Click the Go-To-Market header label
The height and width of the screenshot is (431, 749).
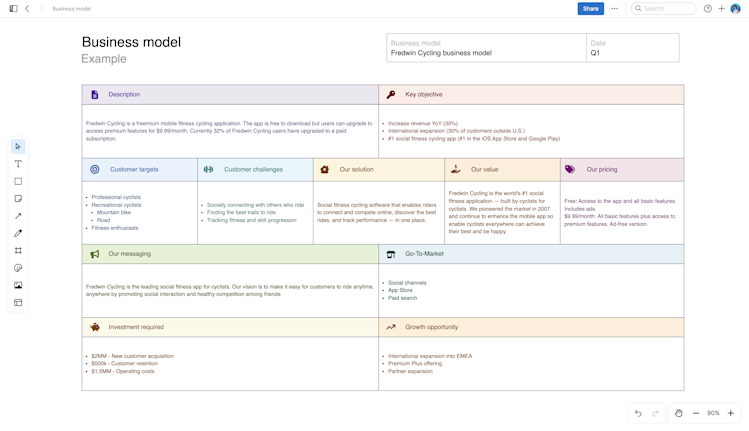point(424,254)
